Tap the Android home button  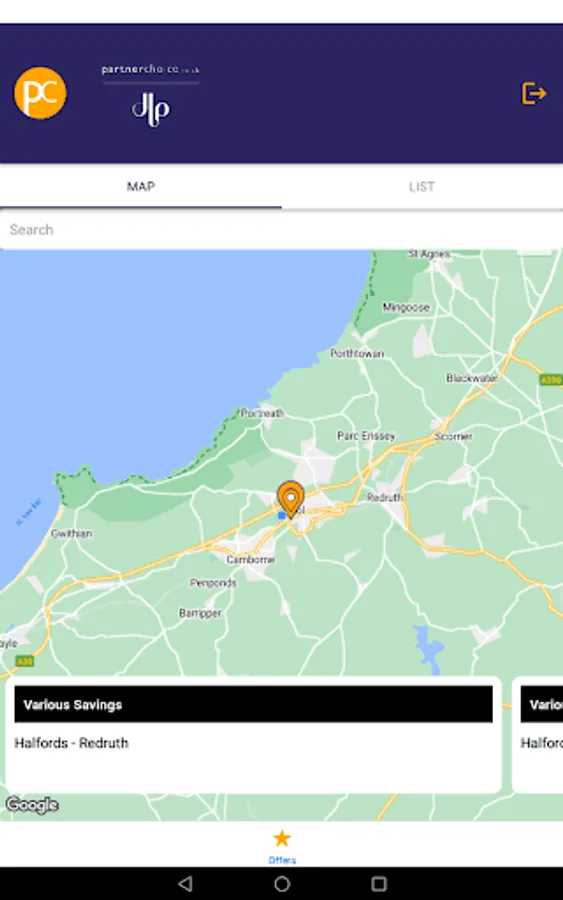(x=282, y=883)
